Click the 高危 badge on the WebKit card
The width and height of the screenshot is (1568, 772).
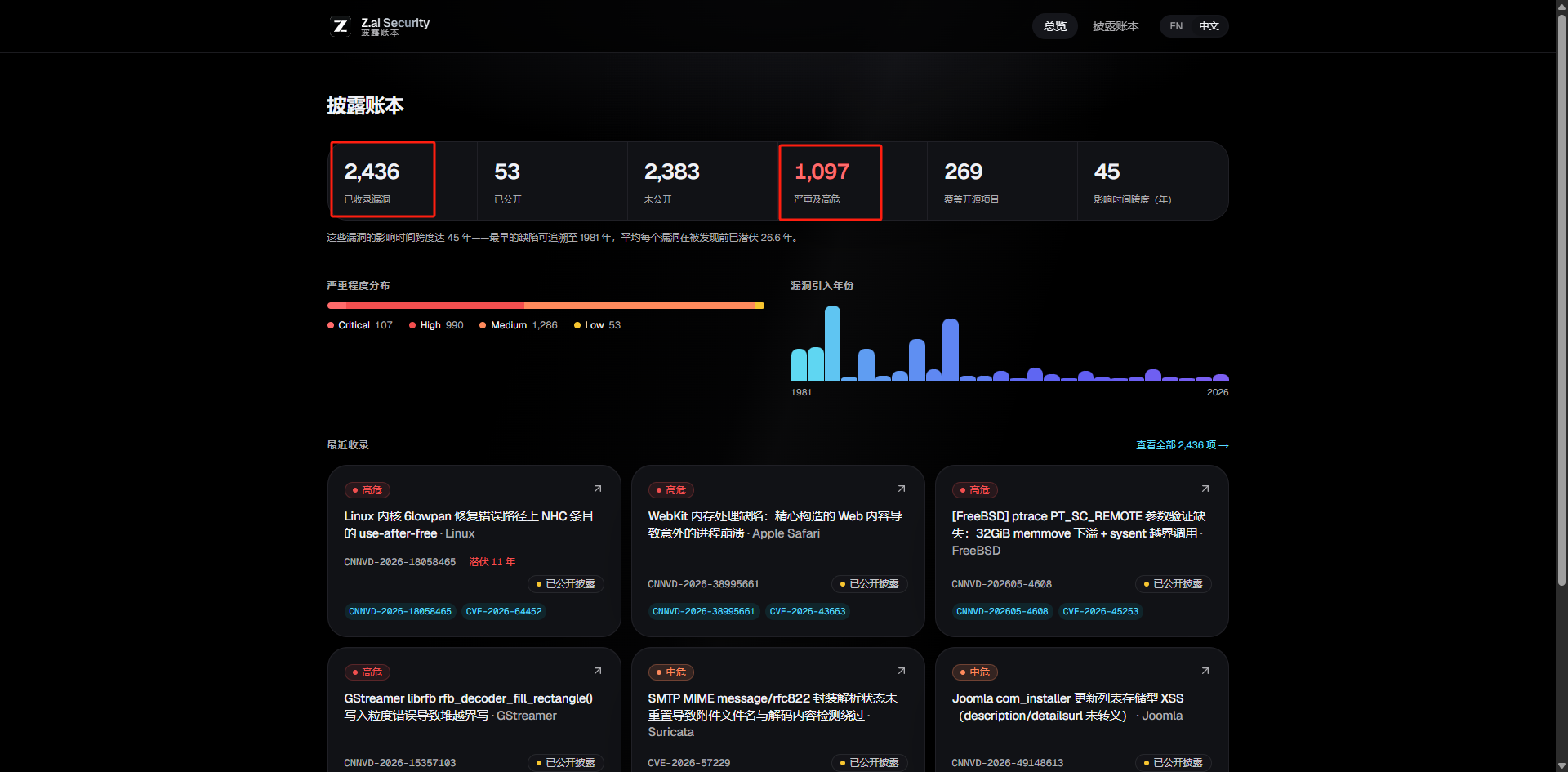click(671, 490)
